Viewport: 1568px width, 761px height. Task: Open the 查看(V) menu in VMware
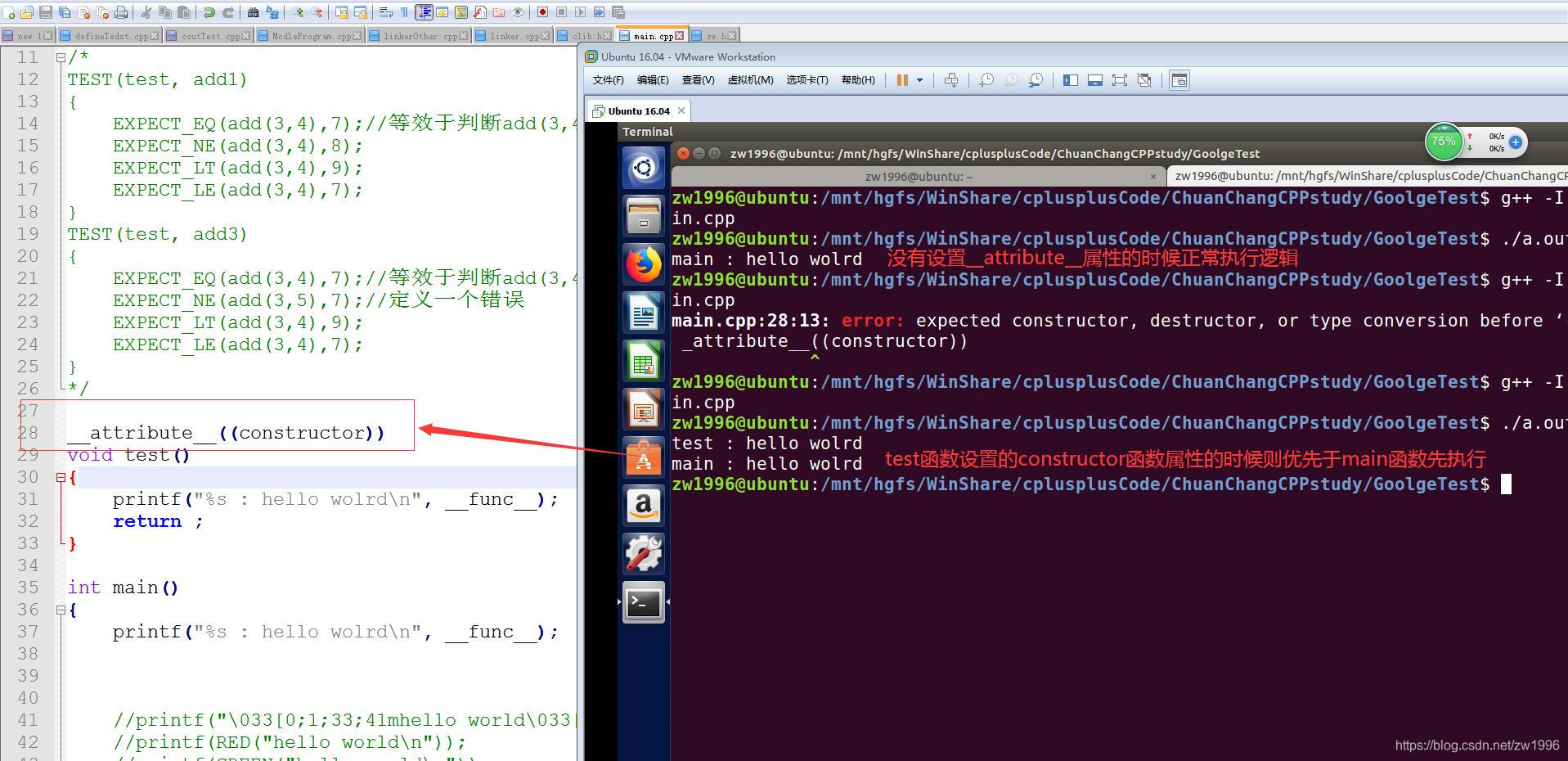point(698,80)
